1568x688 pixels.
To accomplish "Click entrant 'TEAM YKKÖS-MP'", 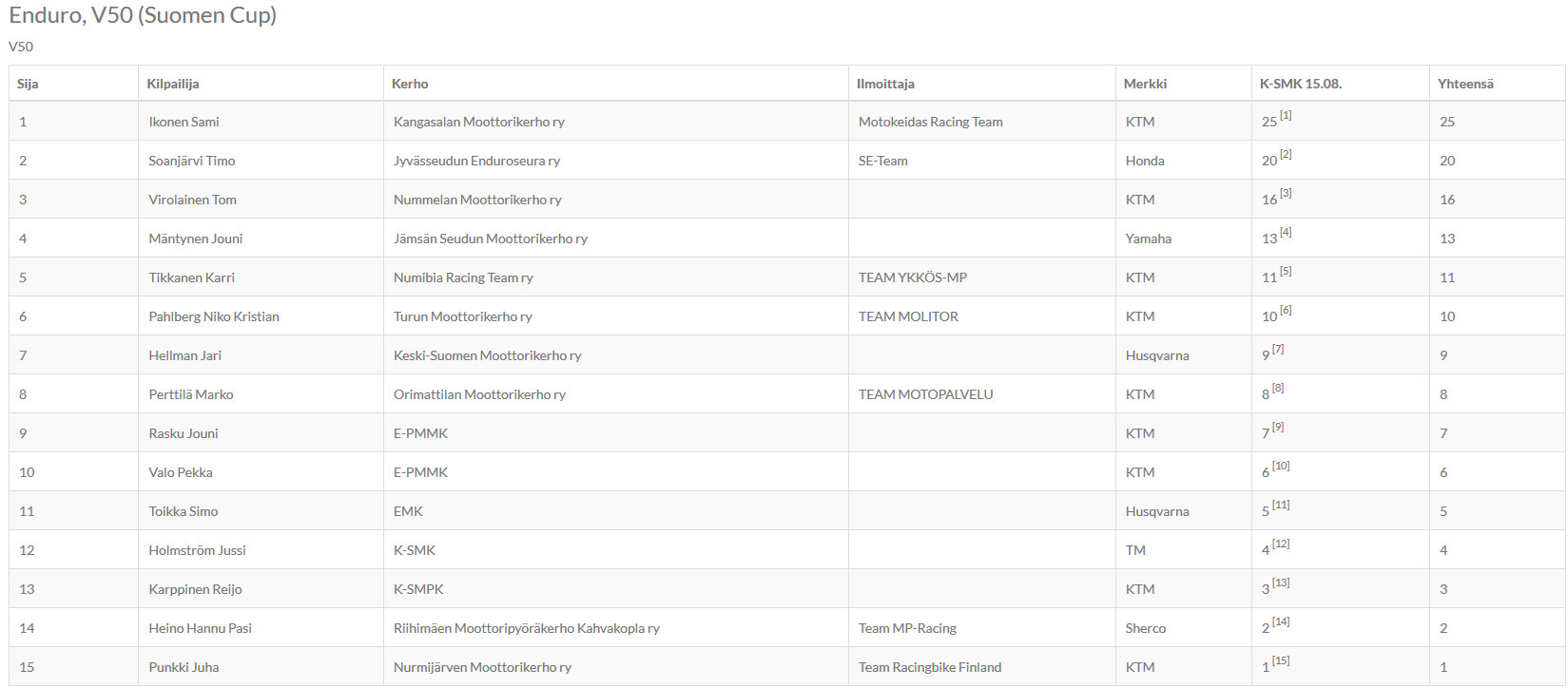I will [x=913, y=277].
